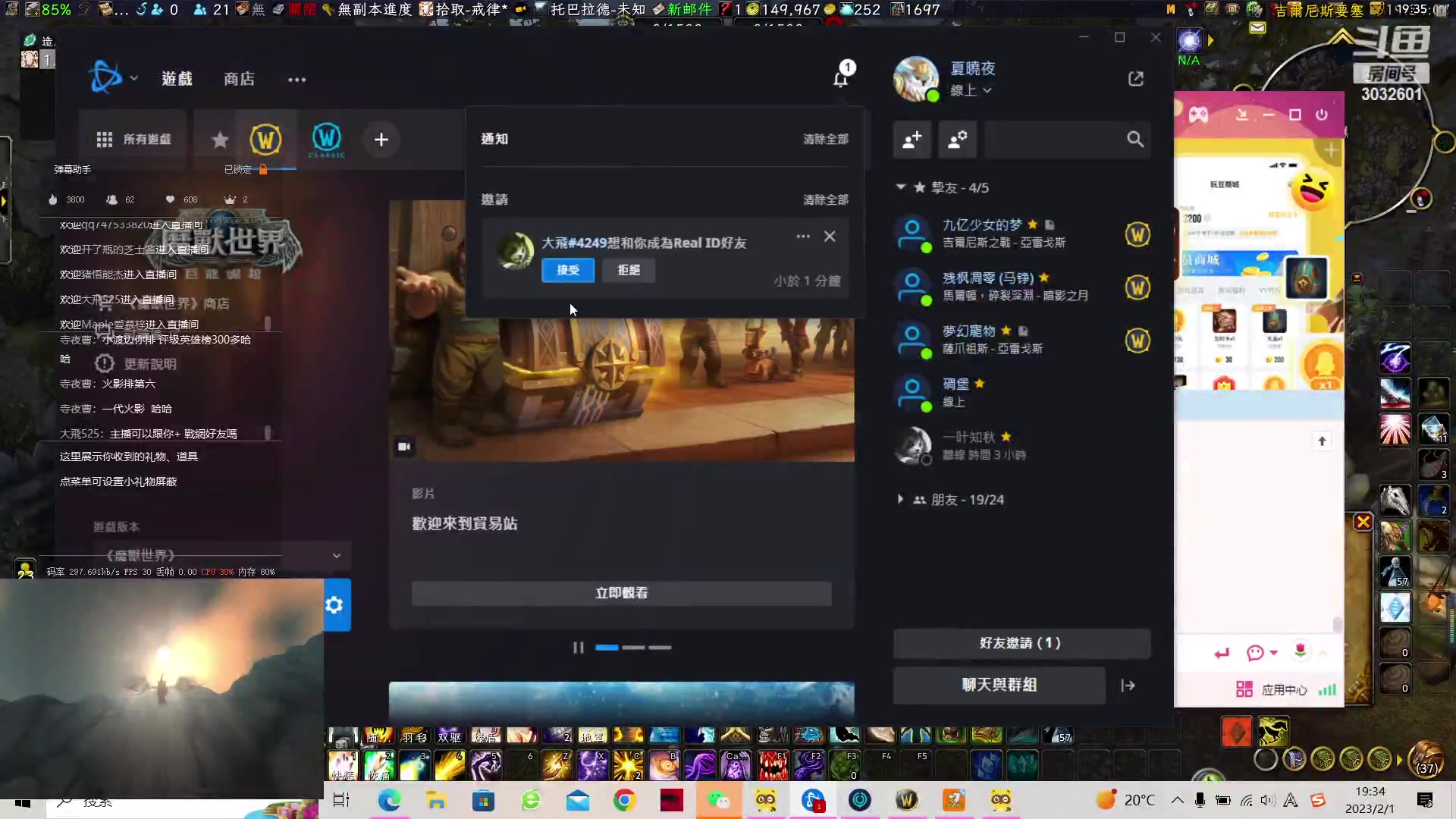Screen dimensions: 1456x819
Task: Open Microsoft Edge from the taskbar
Action: [x=389, y=800]
